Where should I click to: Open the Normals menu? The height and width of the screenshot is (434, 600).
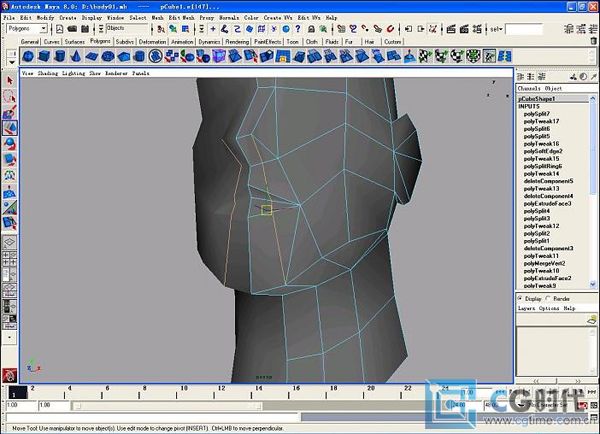(229, 18)
